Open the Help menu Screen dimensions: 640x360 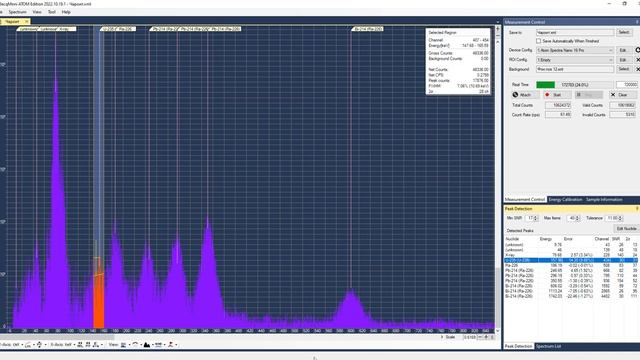(x=66, y=12)
